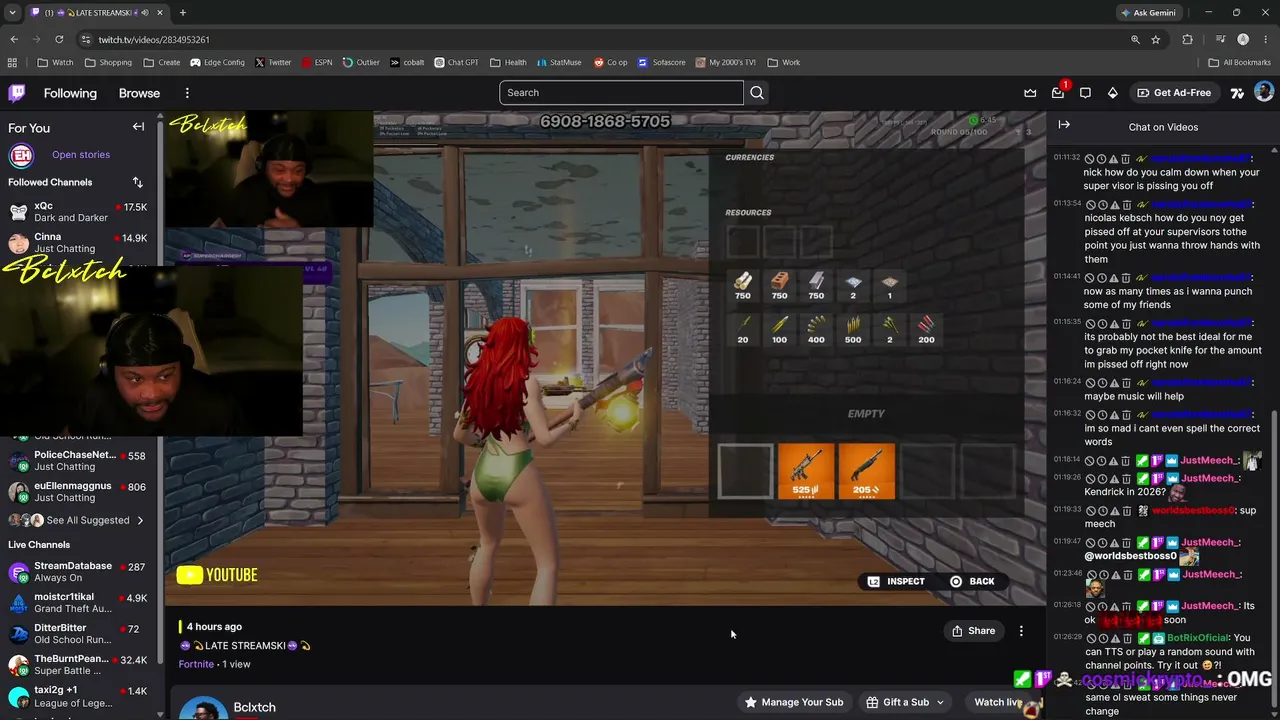Click Manage Your Sub
The width and height of the screenshot is (1280, 720).
pyautogui.click(x=795, y=702)
